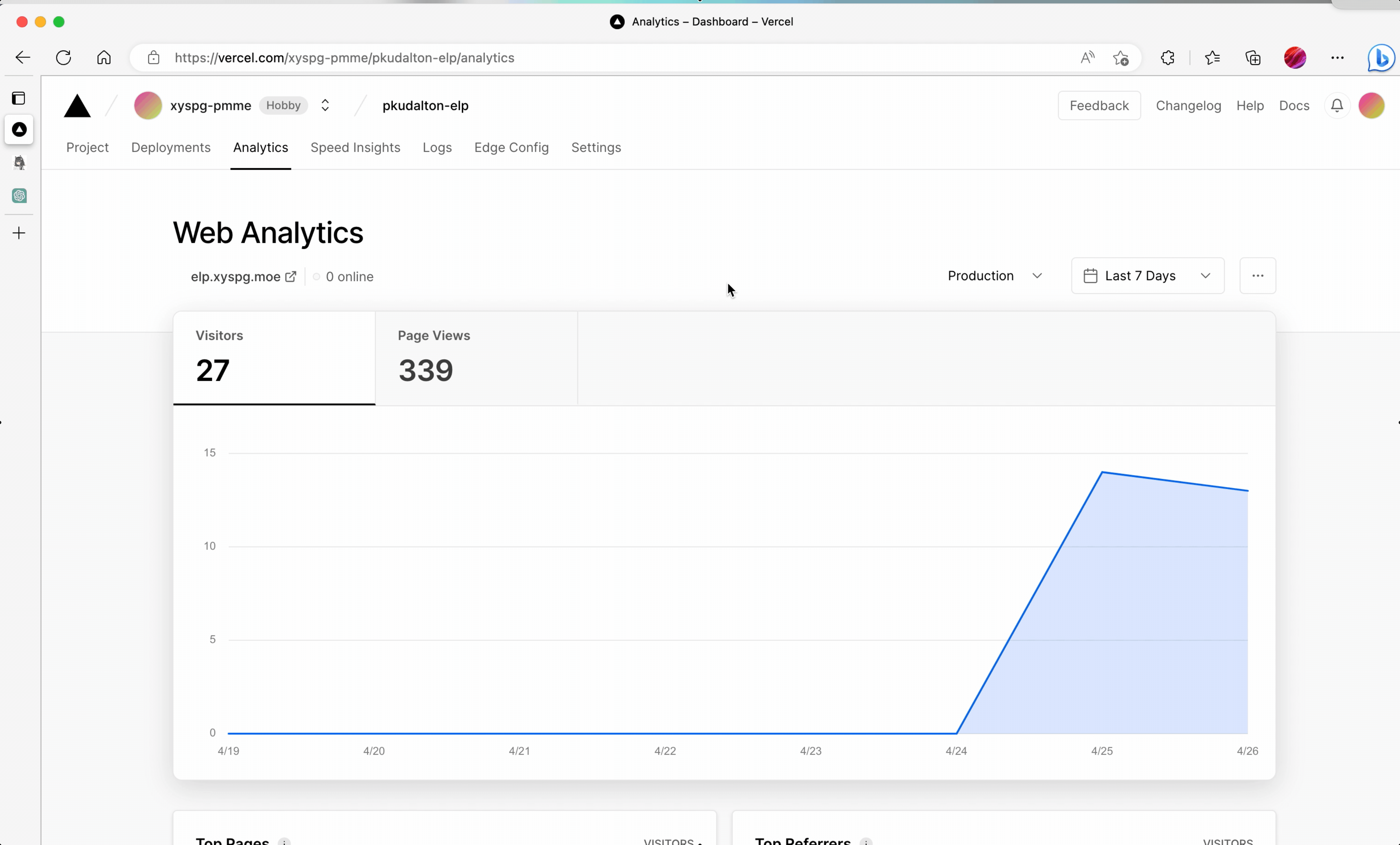Switch to the Speed Insights tab
This screenshot has width=1400, height=845.
point(355,148)
